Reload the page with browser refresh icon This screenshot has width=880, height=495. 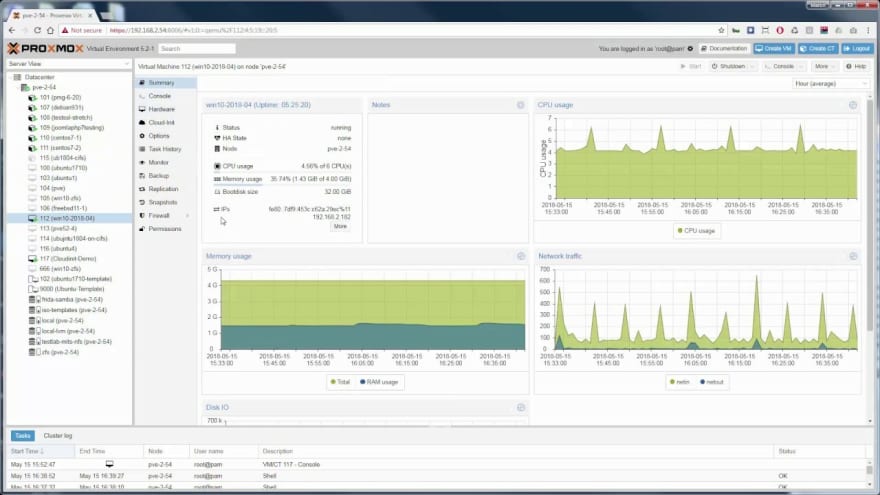(37, 30)
